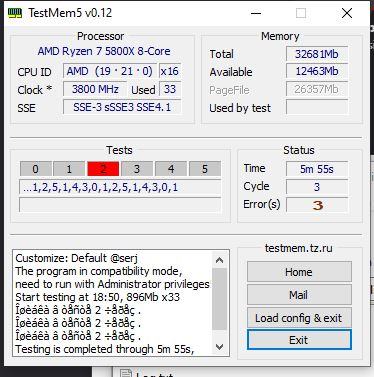Viewport: 374px width, 377px height.
Task: Click the x16 thread count field
Action: [x=170, y=71]
